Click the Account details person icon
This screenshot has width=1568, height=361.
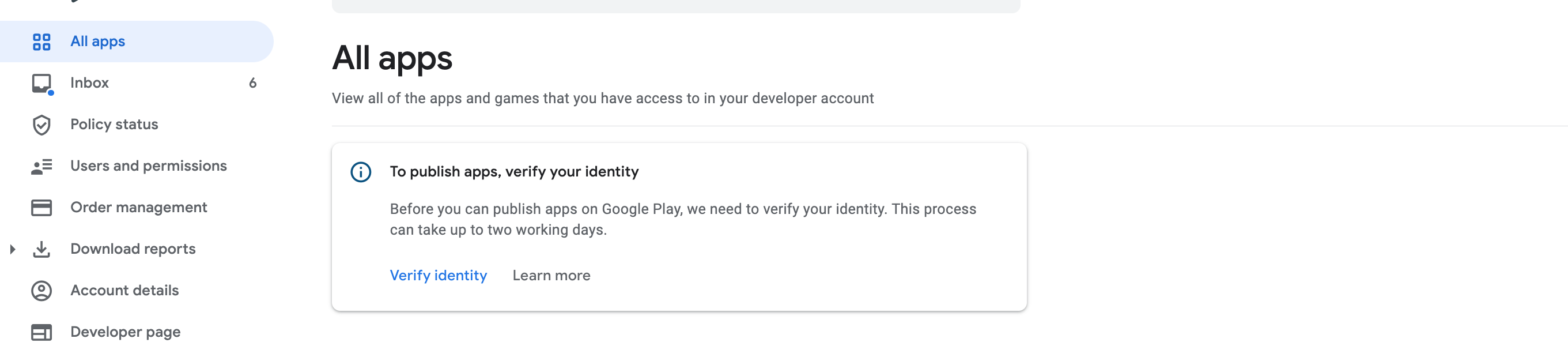[x=41, y=291]
